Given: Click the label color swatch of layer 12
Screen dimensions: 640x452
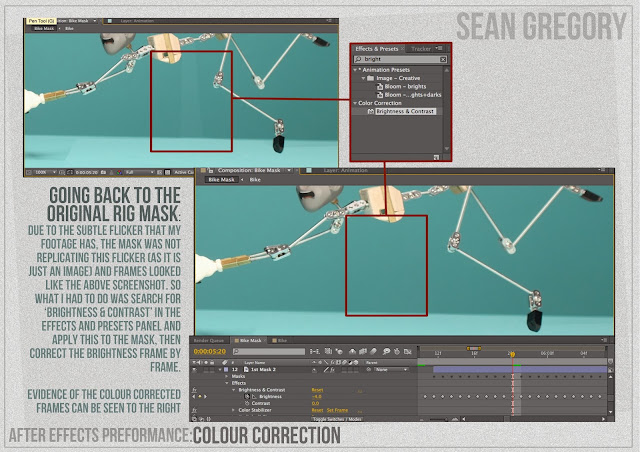Looking at the screenshot, I should 226,370.
